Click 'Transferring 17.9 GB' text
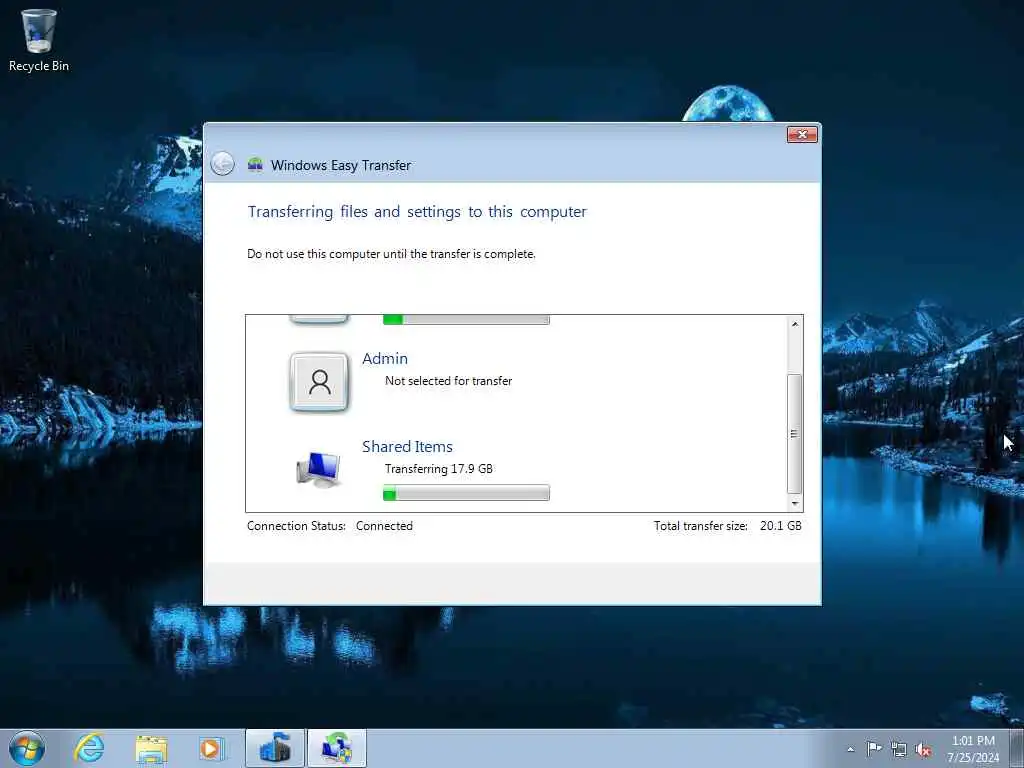 439,469
